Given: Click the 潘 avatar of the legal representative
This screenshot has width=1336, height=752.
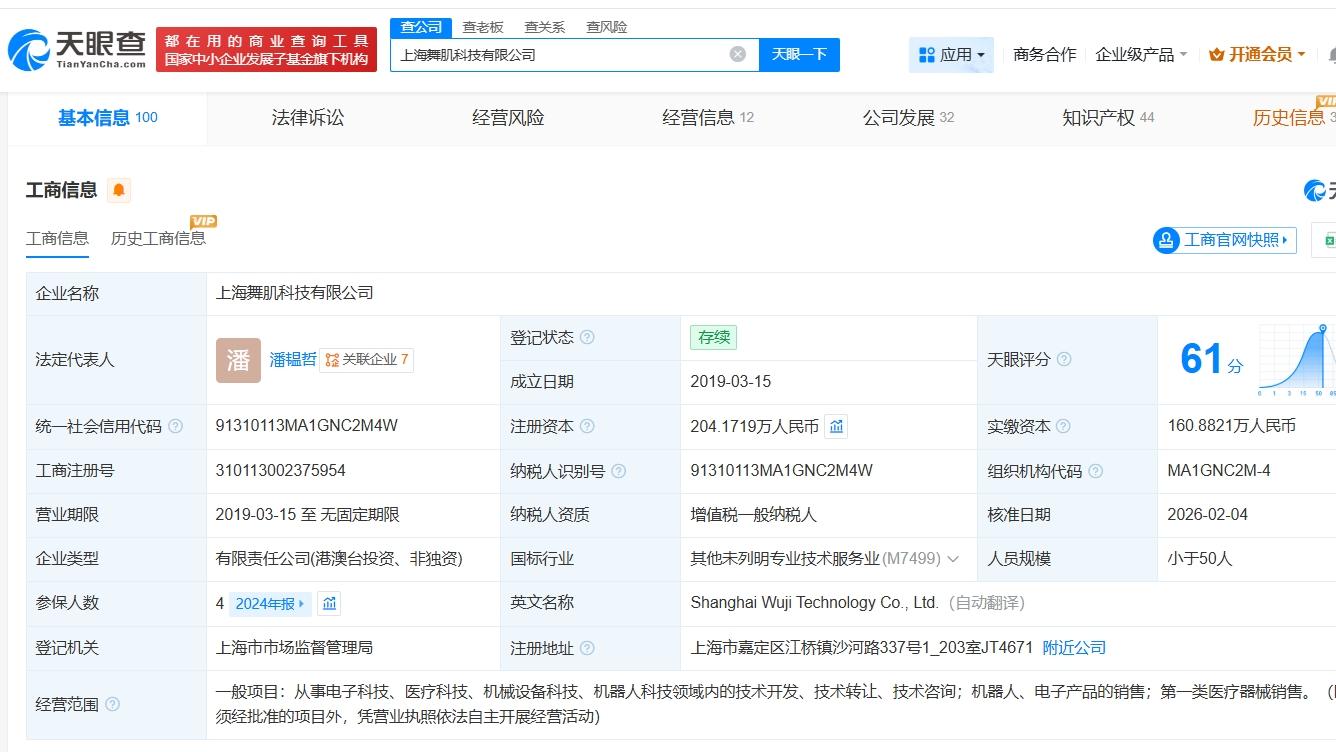Looking at the screenshot, I should [x=238, y=360].
